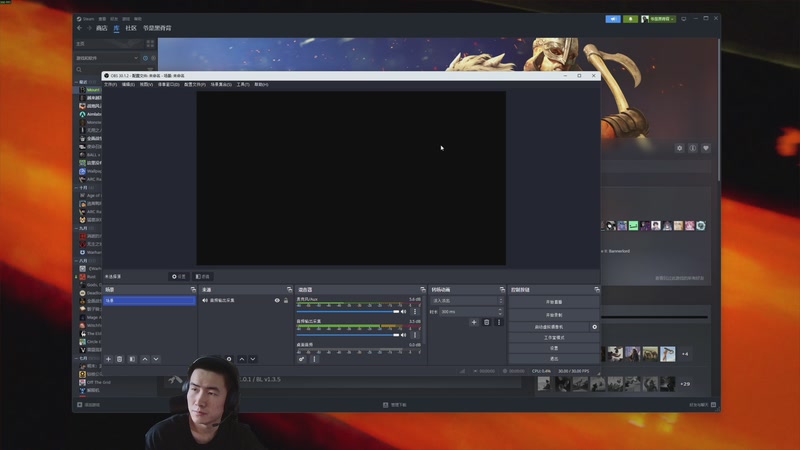Open second audio channel three-dot options
800x450 pixels.
point(415,335)
